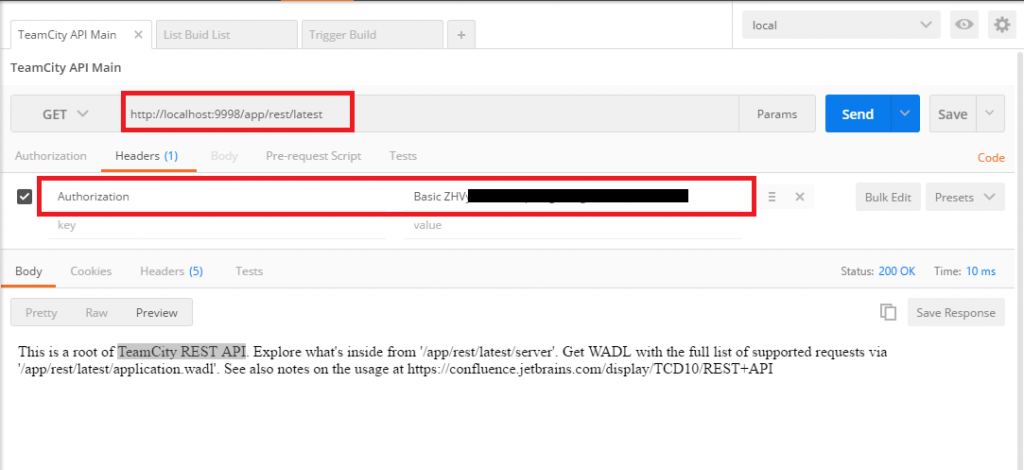Click the Save Response button
The width and height of the screenshot is (1024, 470).
click(955, 313)
